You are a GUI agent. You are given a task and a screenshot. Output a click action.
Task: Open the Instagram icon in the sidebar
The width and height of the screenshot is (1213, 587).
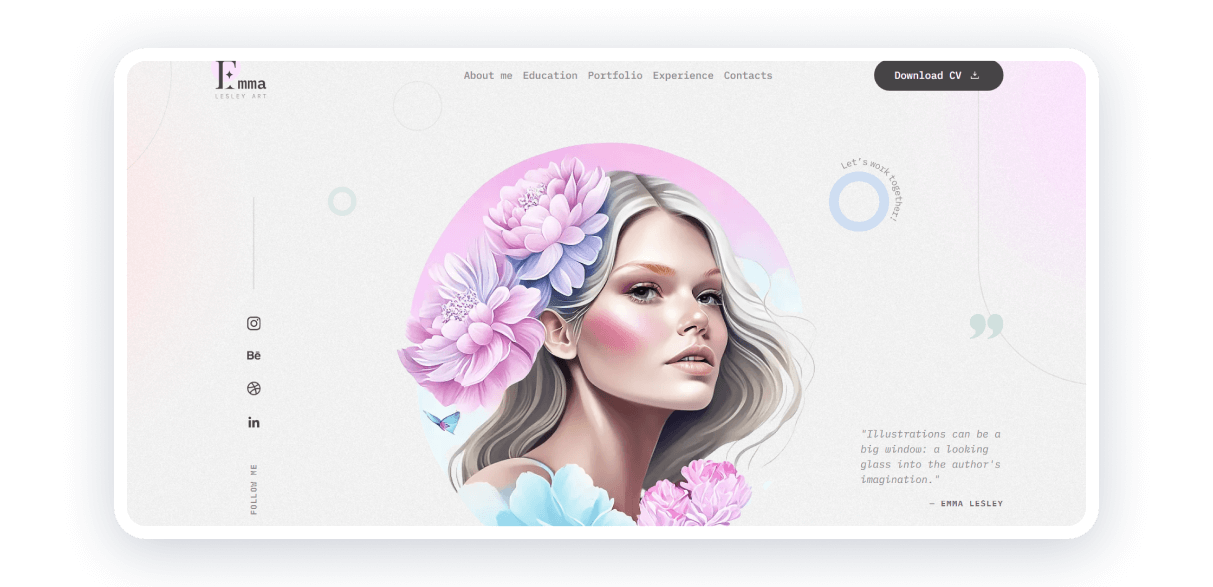coord(253,322)
